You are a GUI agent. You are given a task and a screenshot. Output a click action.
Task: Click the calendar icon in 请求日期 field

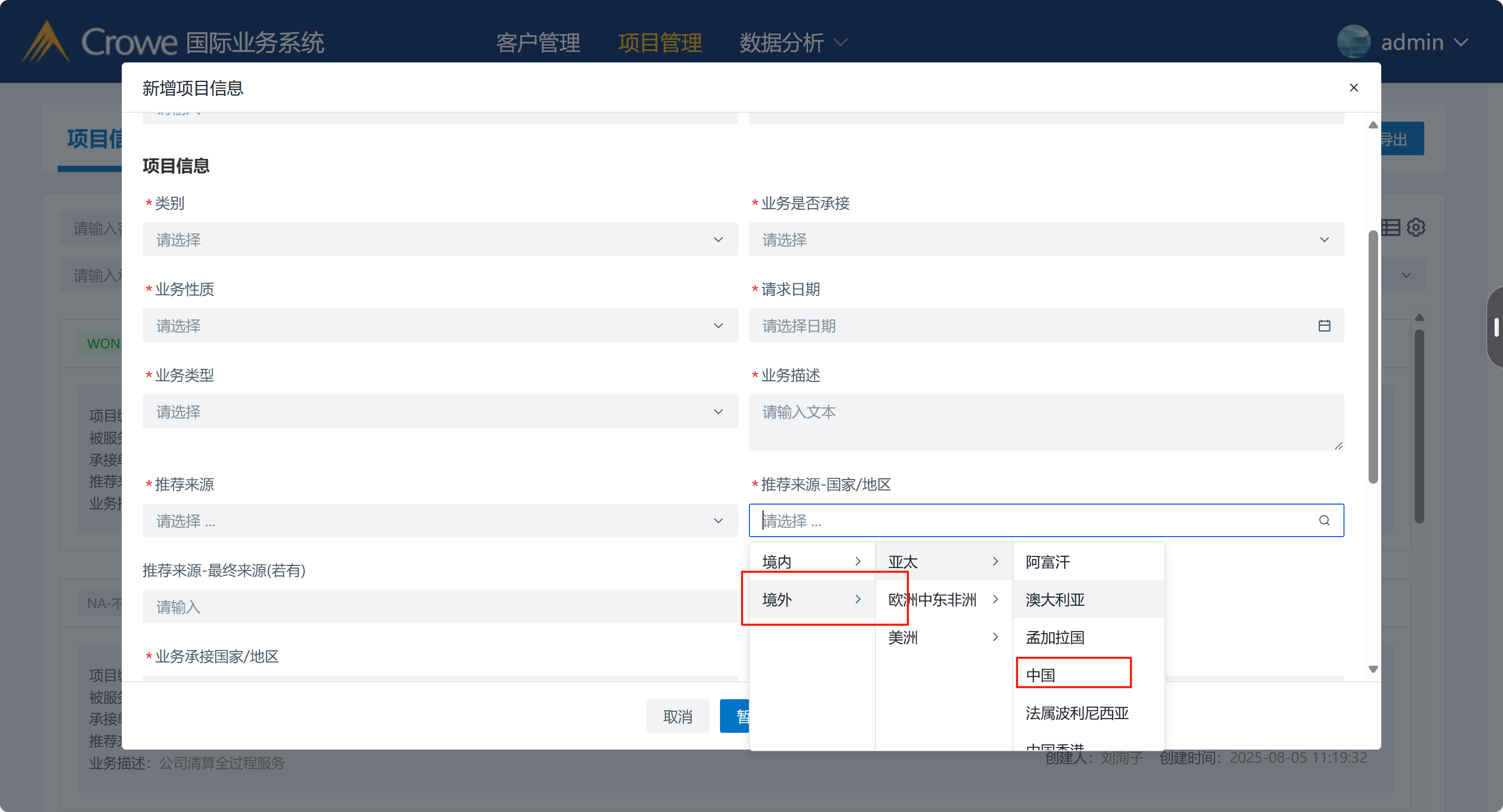[x=1324, y=326]
